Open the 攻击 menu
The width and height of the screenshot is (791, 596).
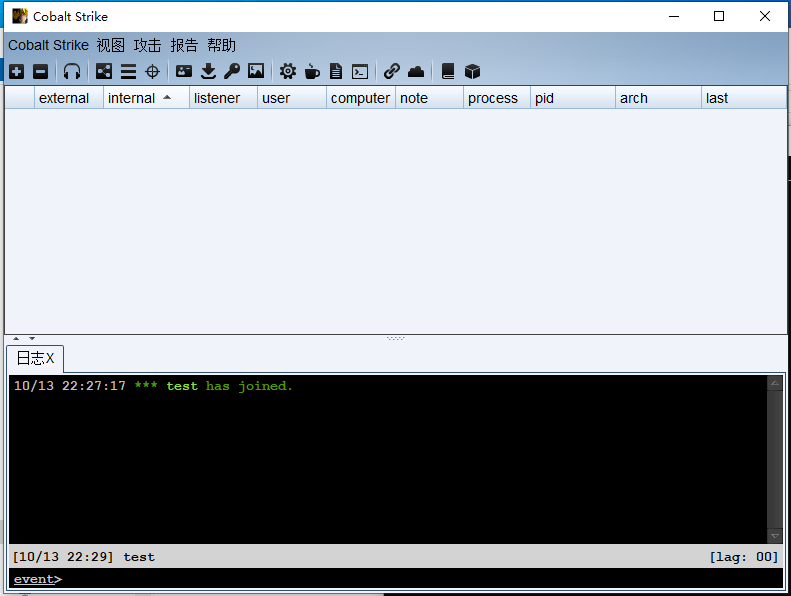pyautogui.click(x=147, y=45)
